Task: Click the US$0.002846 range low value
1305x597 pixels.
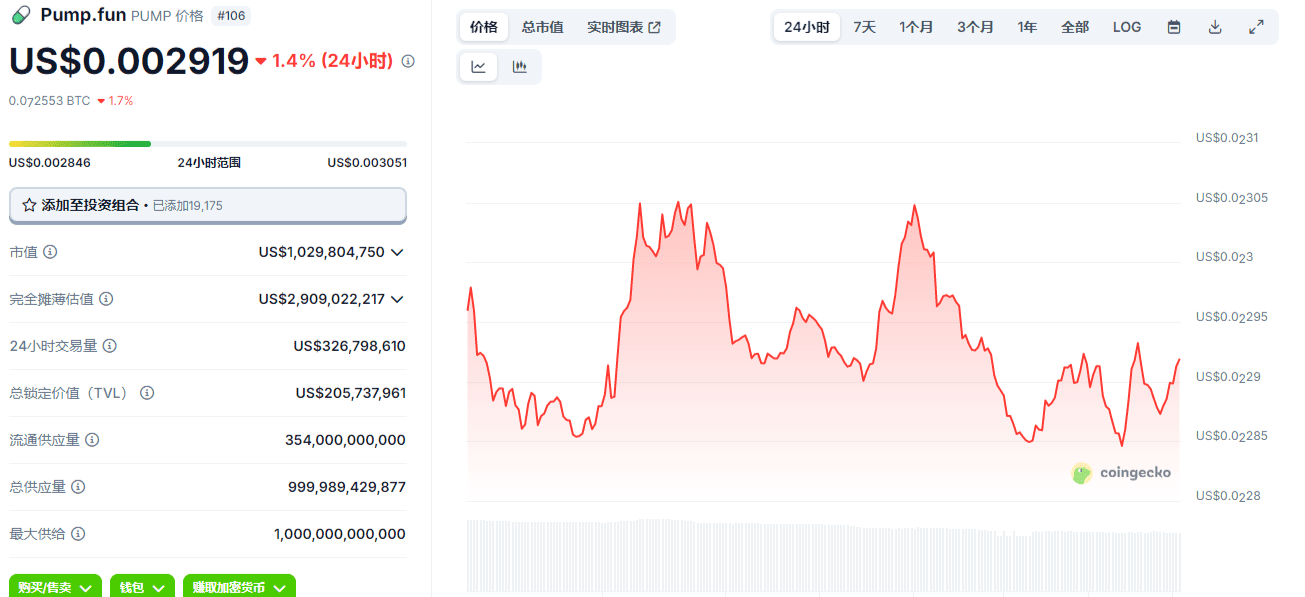Action: pos(50,162)
